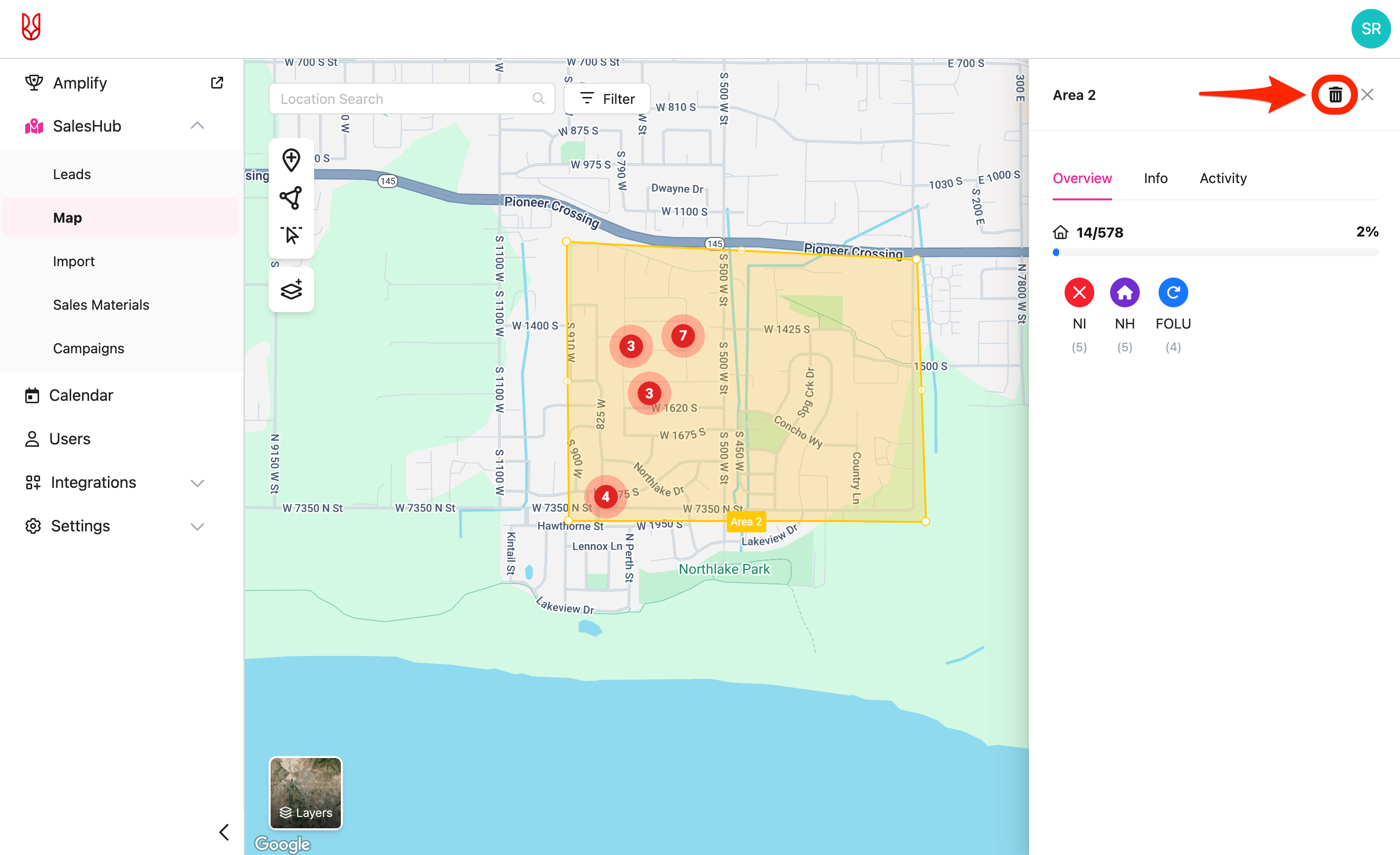This screenshot has height=855, width=1400.
Task: Select the draw polygon area tool
Action: point(291,198)
